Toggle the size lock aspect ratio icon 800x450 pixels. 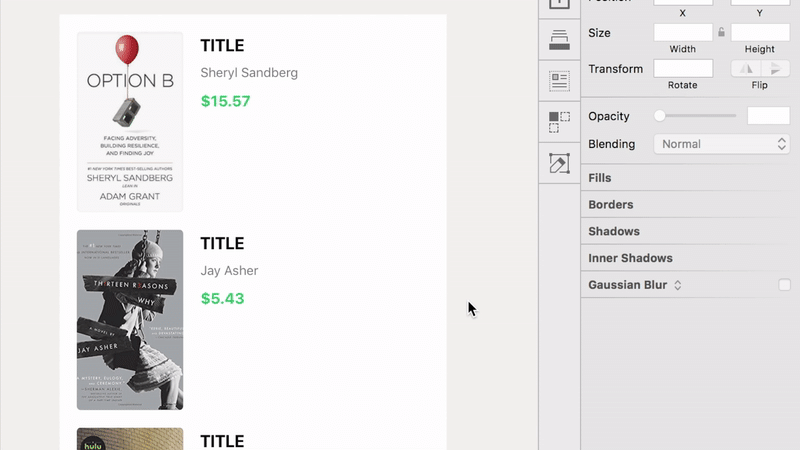coord(721,32)
